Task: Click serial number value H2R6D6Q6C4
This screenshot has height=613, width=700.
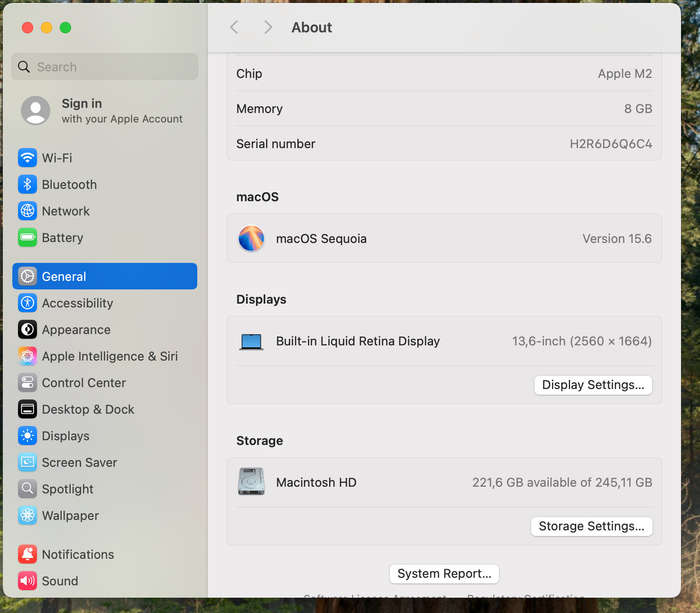Action: [610, 144]
